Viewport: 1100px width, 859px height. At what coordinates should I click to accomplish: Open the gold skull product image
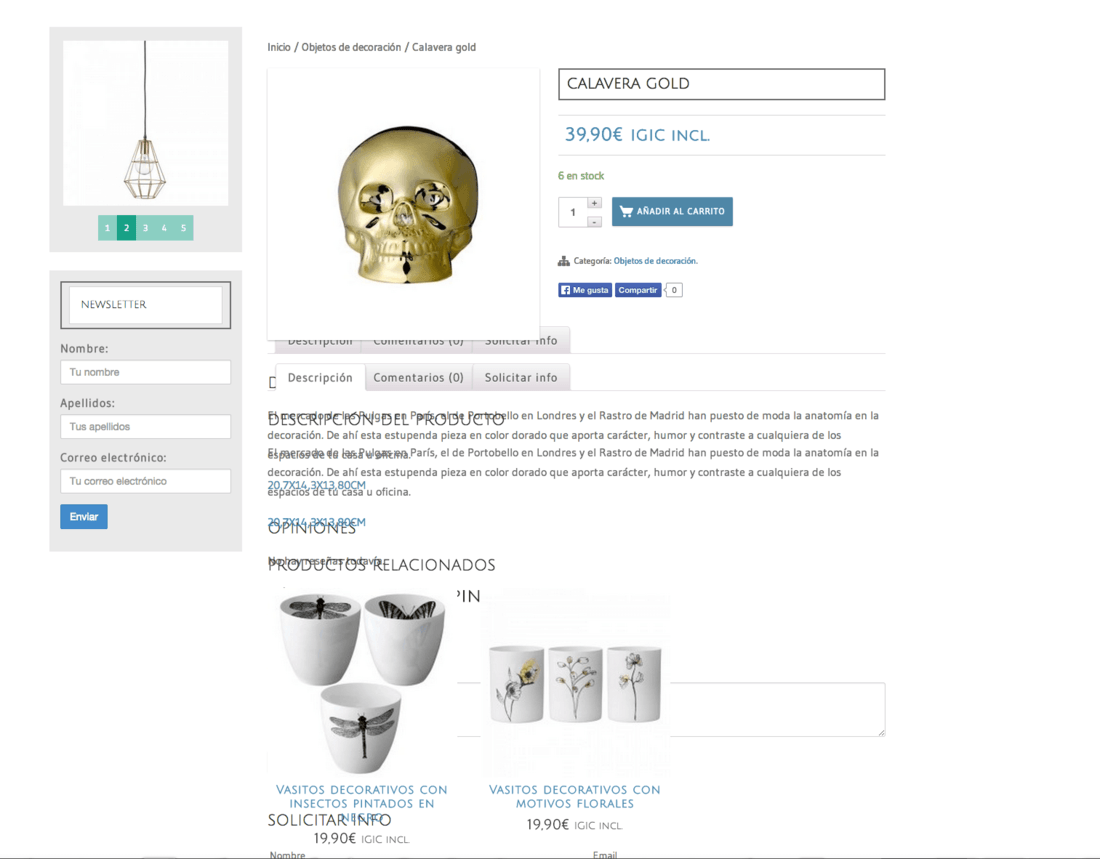point(403,204)
